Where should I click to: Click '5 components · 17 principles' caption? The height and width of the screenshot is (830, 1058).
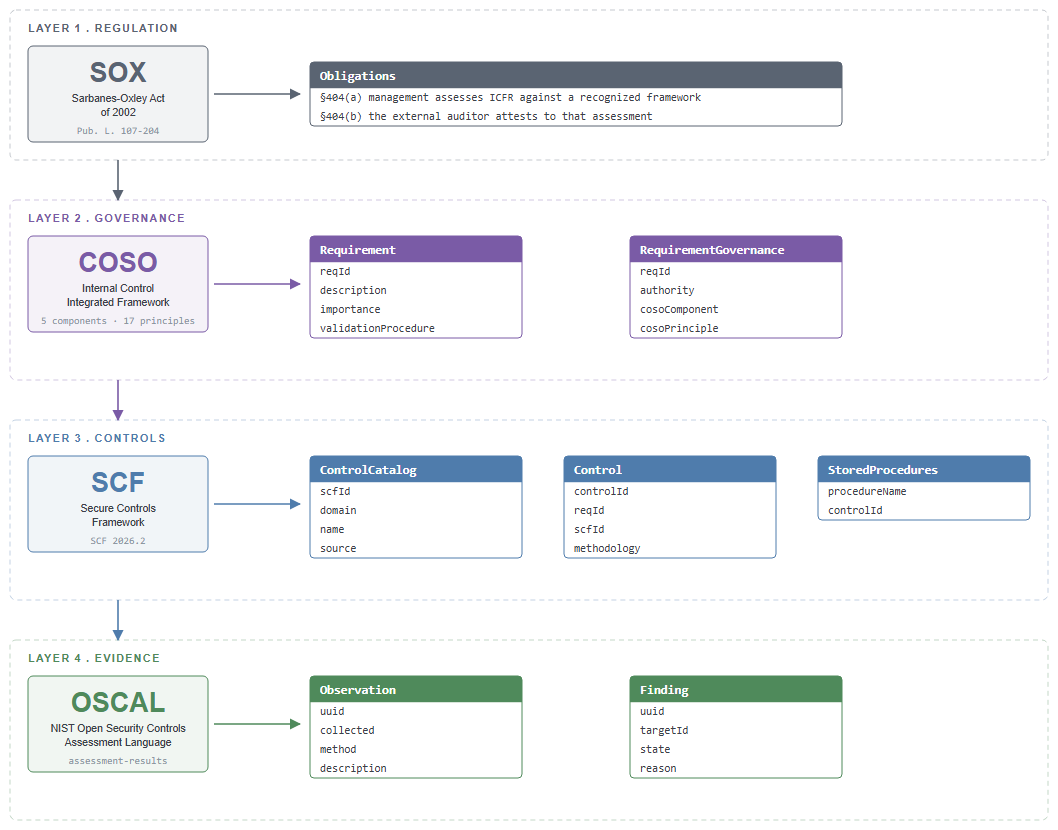point(118,321)
